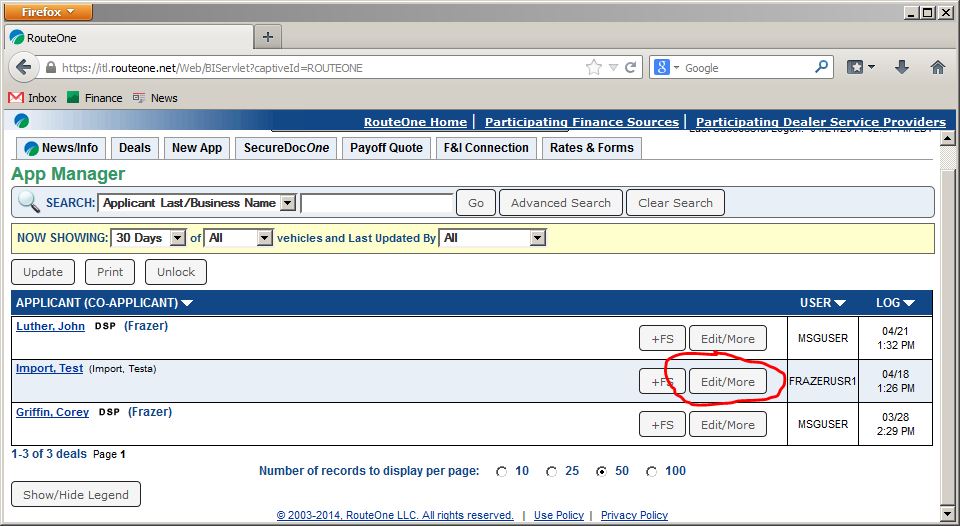
Task: Select 100 records per page
Action: point(651,472)
